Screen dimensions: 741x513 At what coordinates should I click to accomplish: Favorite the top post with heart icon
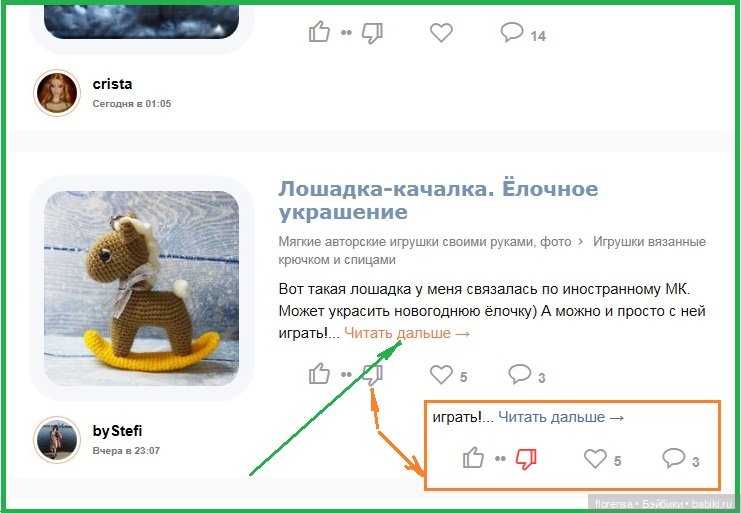click(x=441, y=33)
